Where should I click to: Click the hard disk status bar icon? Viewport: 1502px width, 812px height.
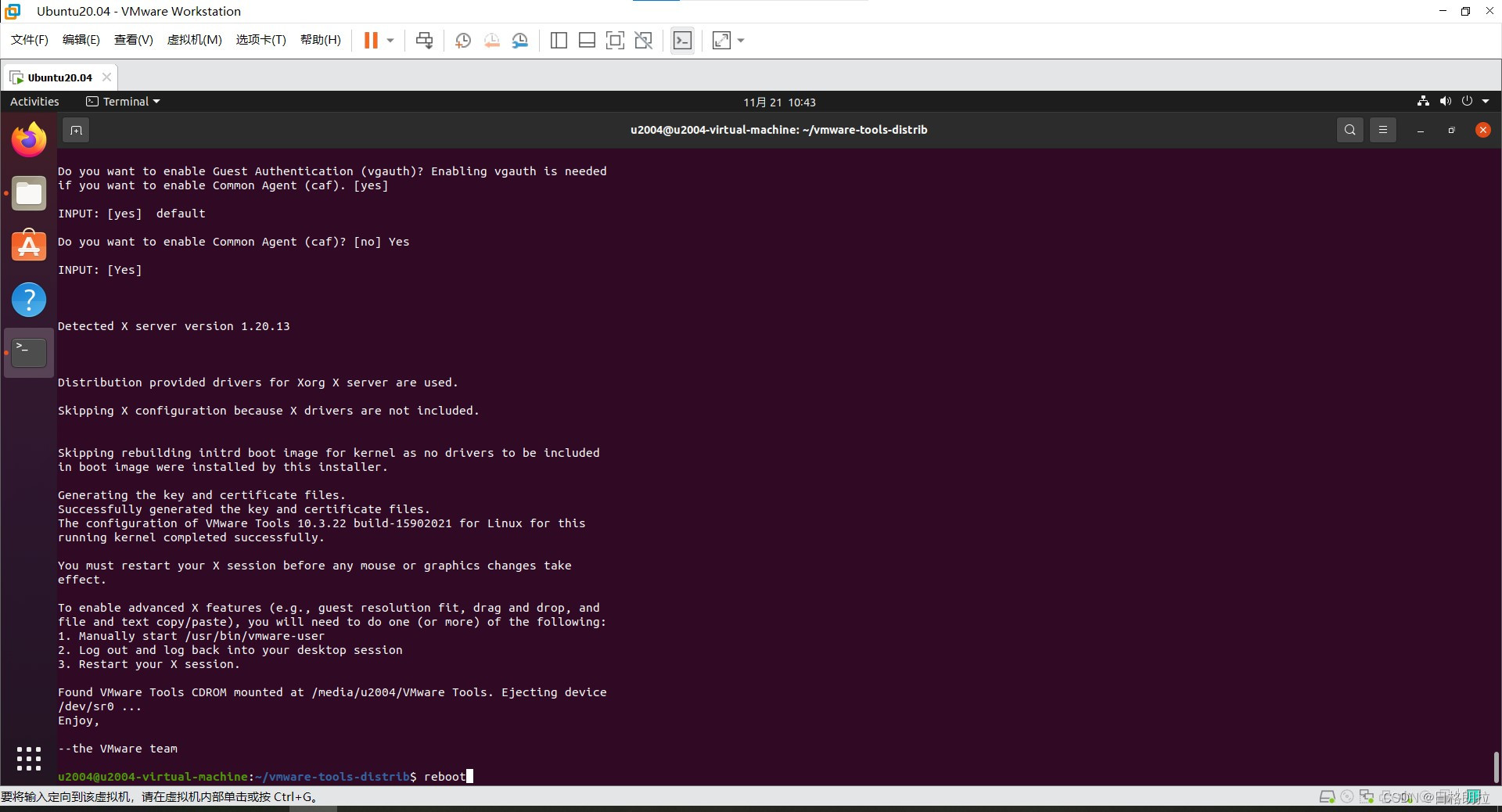click(1327, 797)
